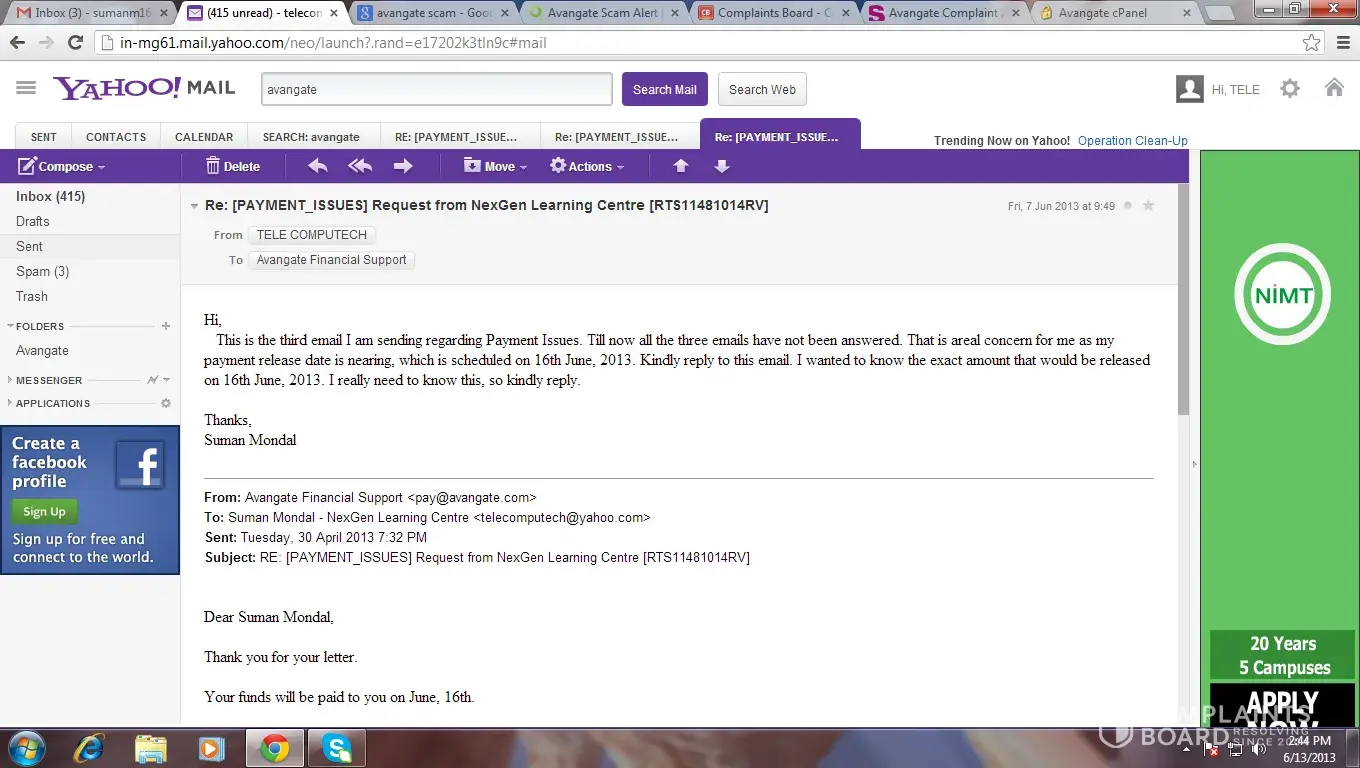Open the Yahoo Mail hamburger menu icon
This screenshot has height=768, width=1360.
pyautogui.click(x=26, y=88)
